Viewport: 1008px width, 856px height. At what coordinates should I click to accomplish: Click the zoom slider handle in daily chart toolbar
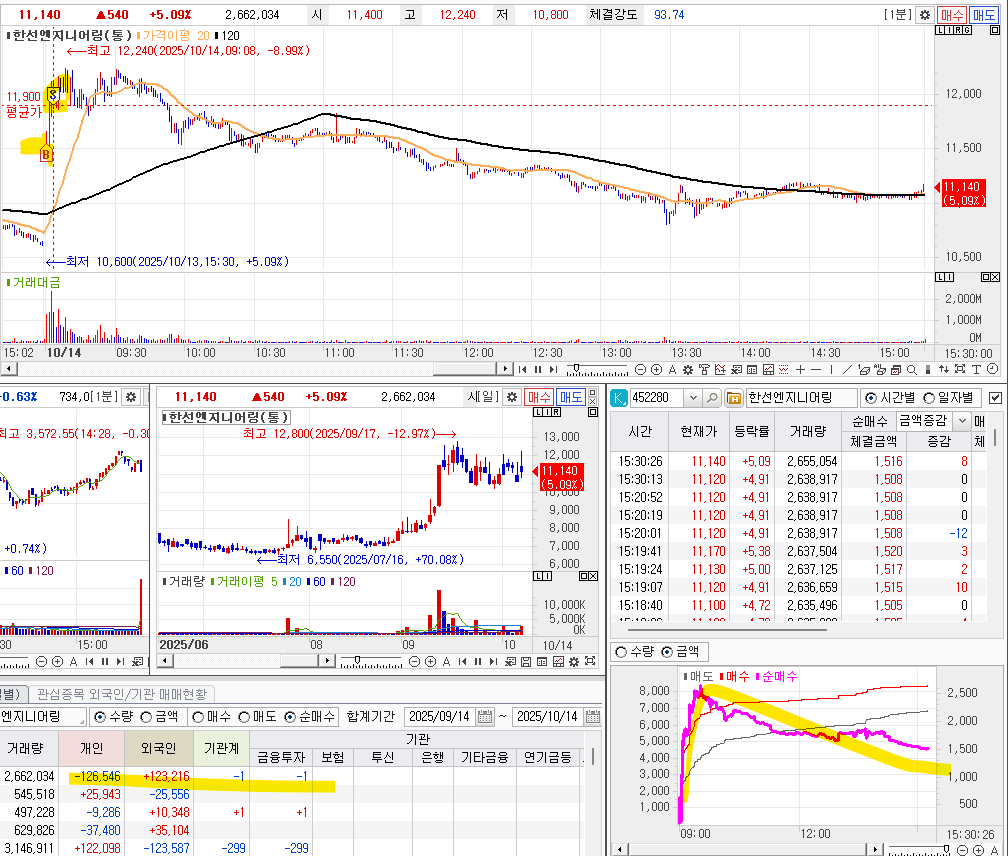pyautogui.click(x=357, y=659)
